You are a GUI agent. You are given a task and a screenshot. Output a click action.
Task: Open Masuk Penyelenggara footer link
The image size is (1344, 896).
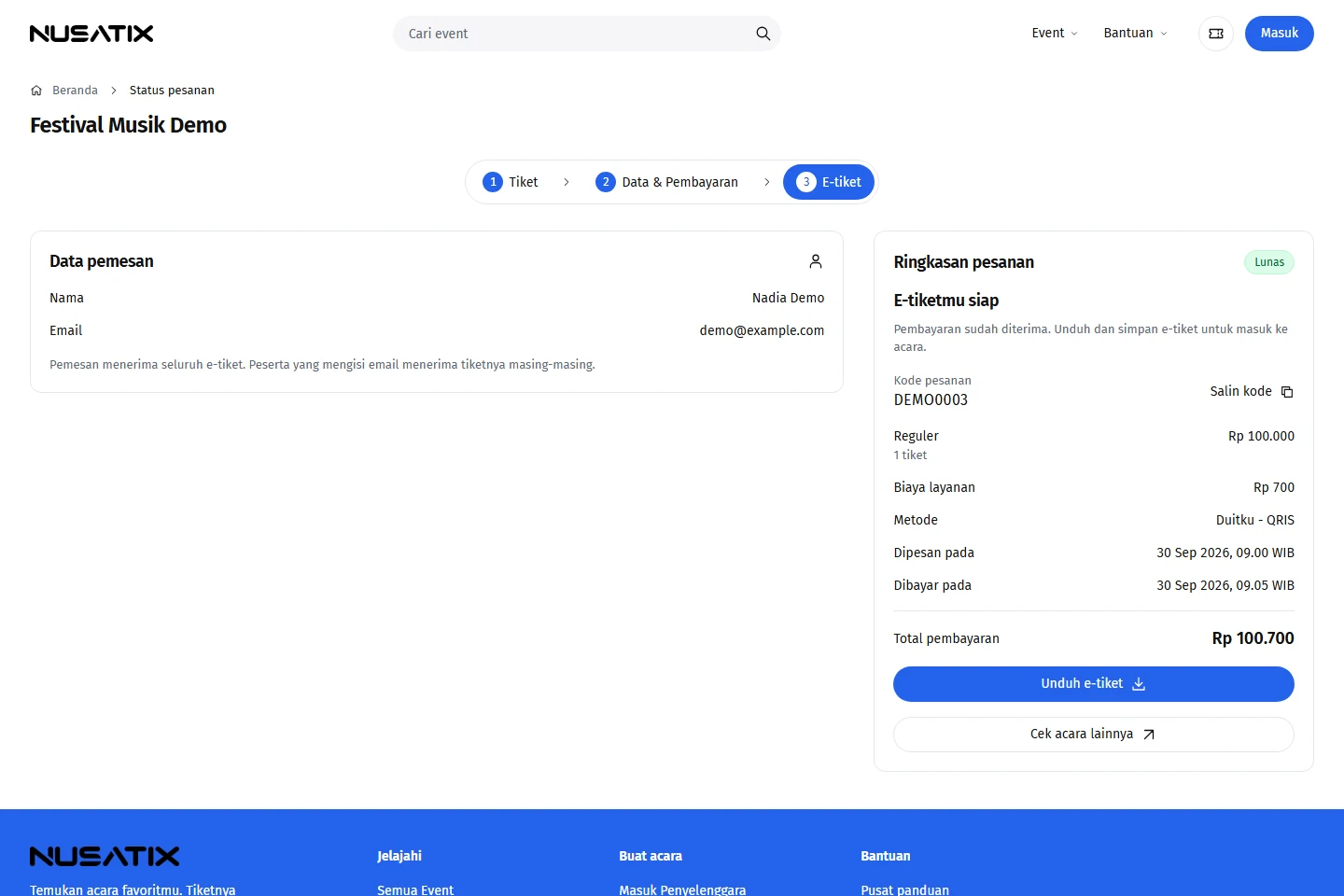(682, 889)
